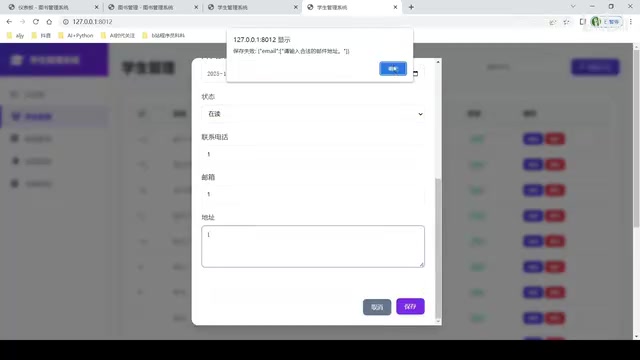Click the 联系电话 input field
This screenshot has width=640, height=360.
click(x=313, y=154)
